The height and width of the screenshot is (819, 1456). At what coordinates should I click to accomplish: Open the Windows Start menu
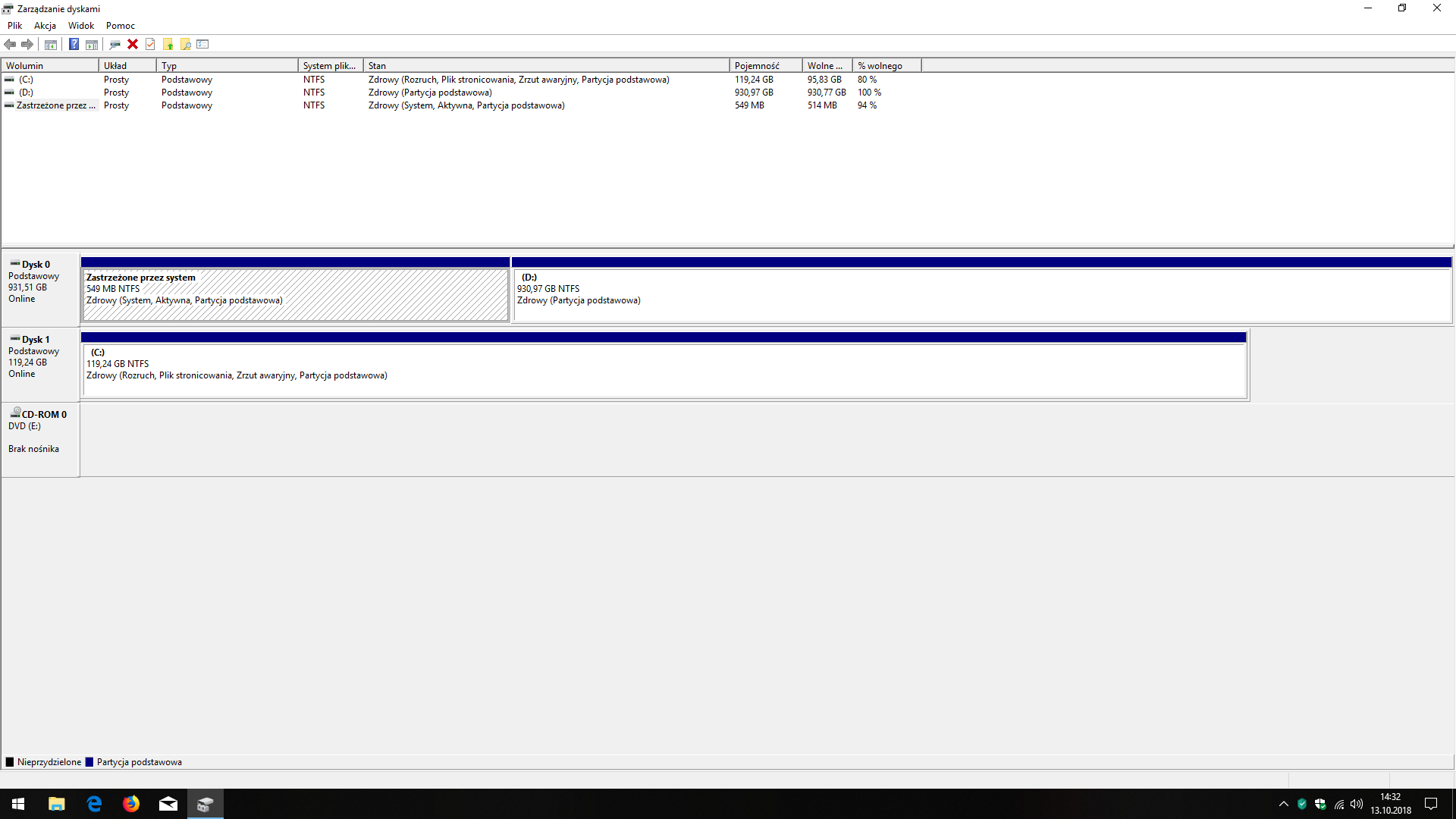[18, 804]
